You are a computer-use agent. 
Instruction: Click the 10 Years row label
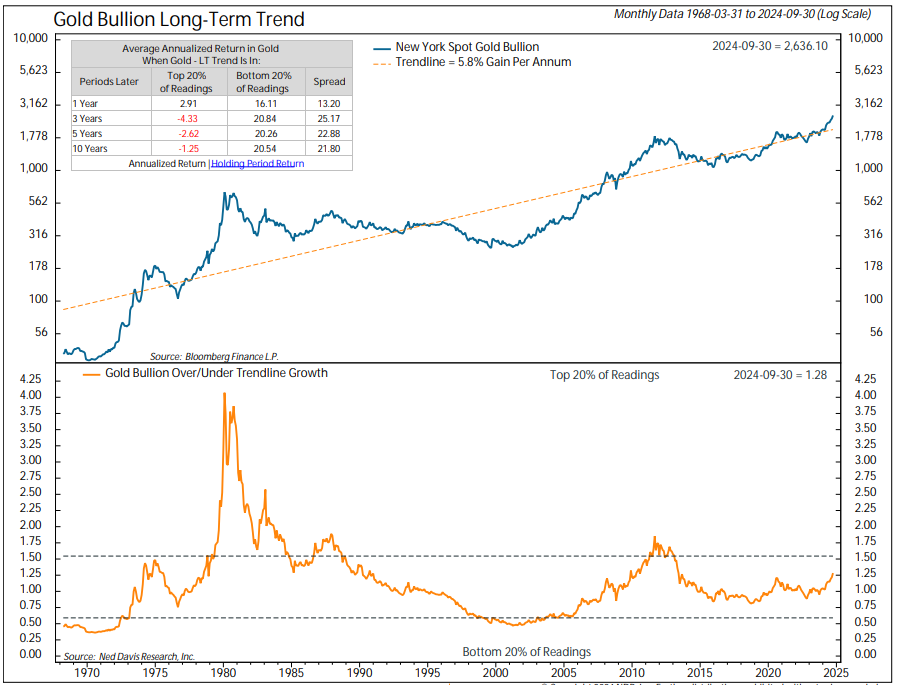point(92,147)
